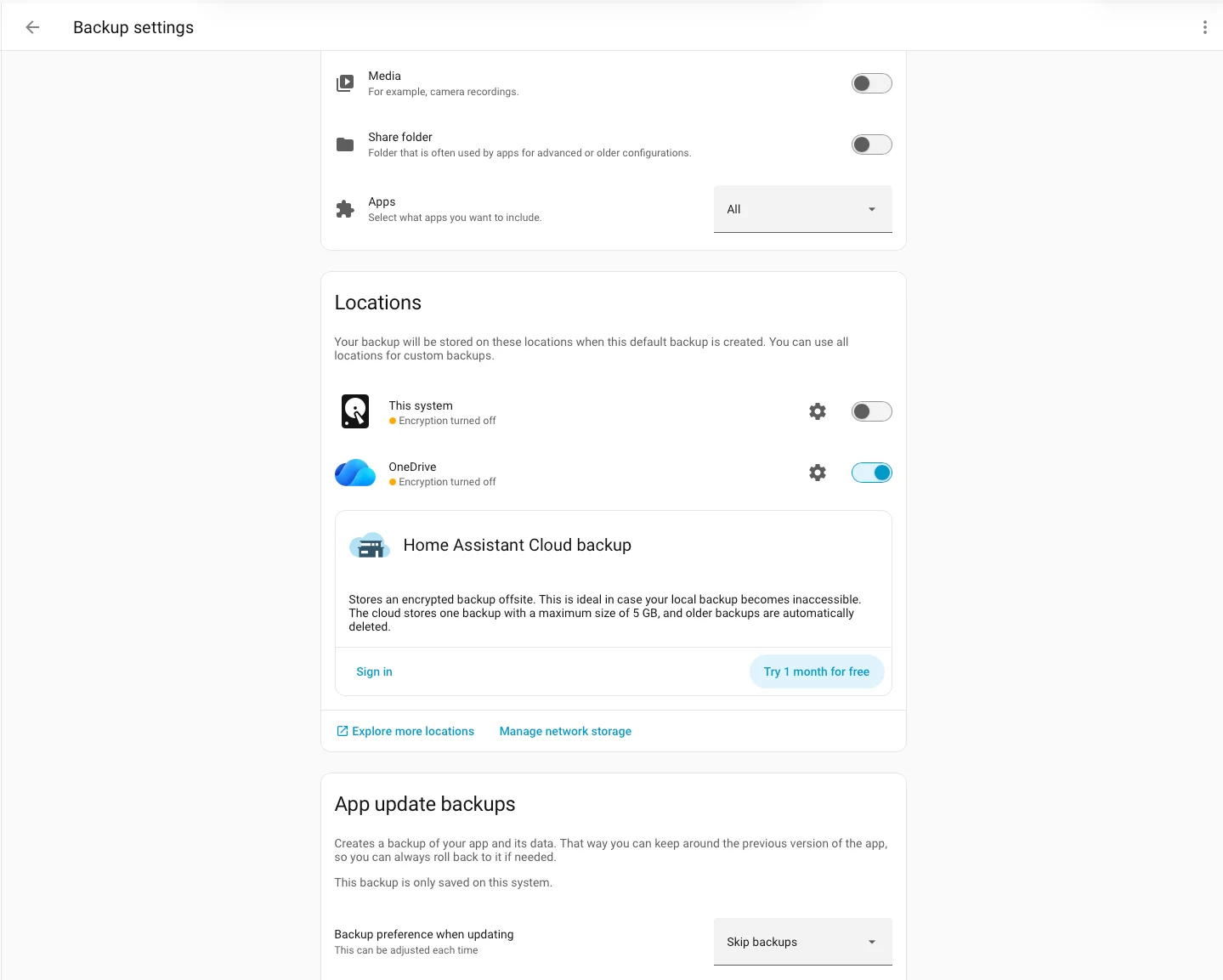The width and height of the screenshot is (1223, 980).
Task: Click the OneDrive cloud logo
Action: click(x=355, y=473)
